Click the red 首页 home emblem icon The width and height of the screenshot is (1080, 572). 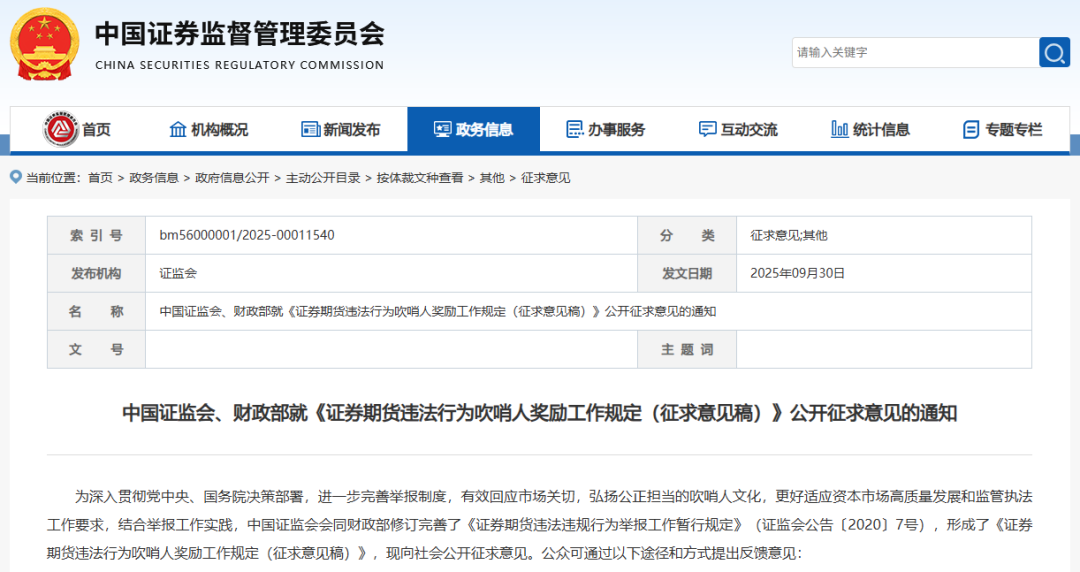(61, 129)
